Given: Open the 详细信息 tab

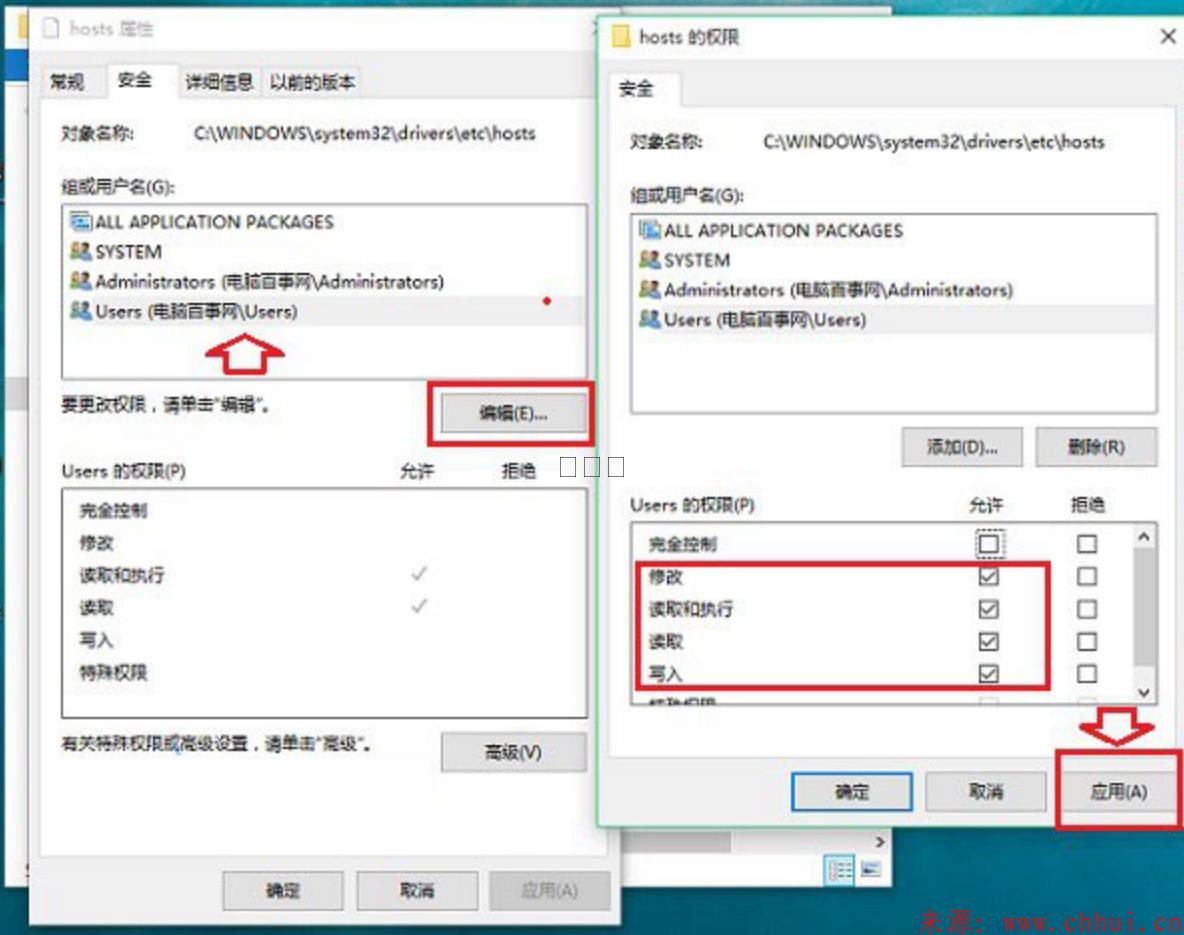Looking at the screenshot, I should [219, 82].
